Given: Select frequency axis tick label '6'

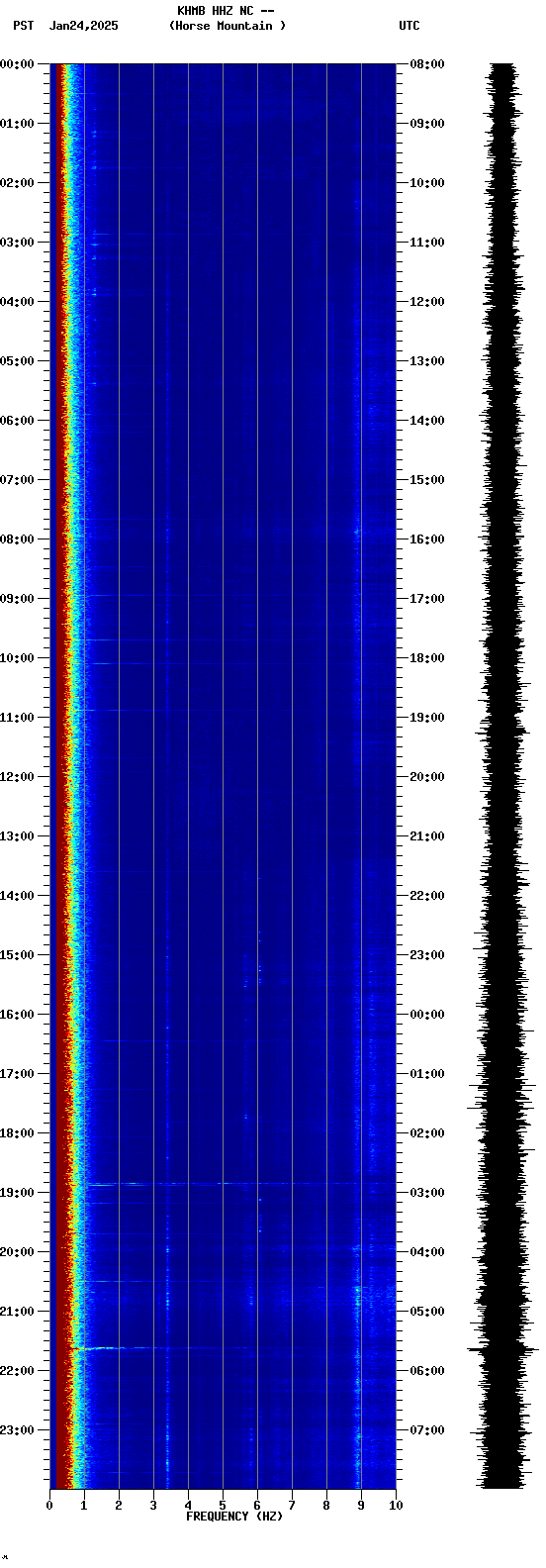Looking at the screenshot, I should click(x=257, y=1506).
